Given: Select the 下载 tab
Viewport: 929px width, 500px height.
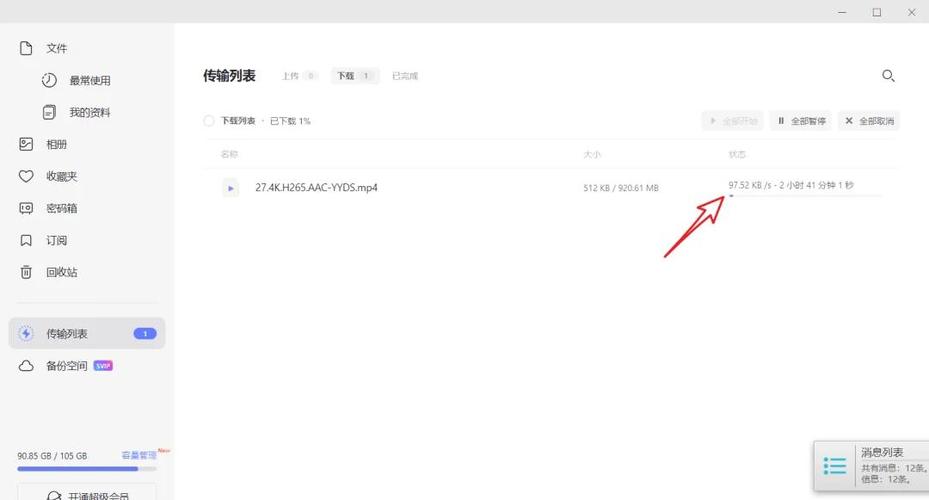Looking at the screenshot, I should point(354,76).
